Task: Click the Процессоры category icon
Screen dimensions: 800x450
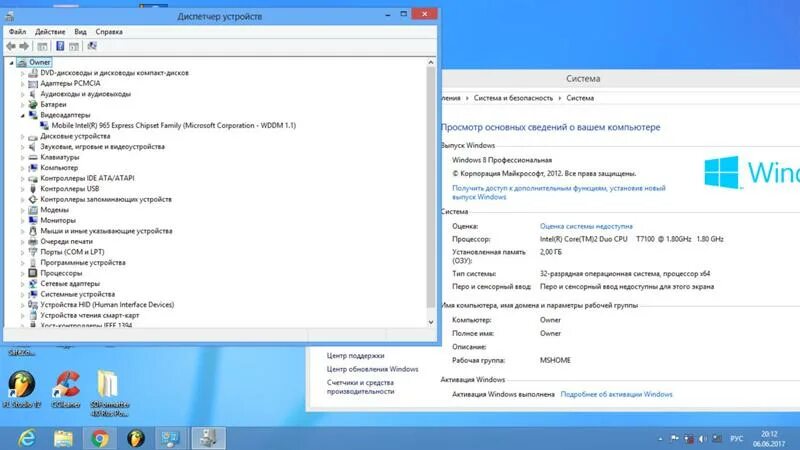Action: point(33,273)
